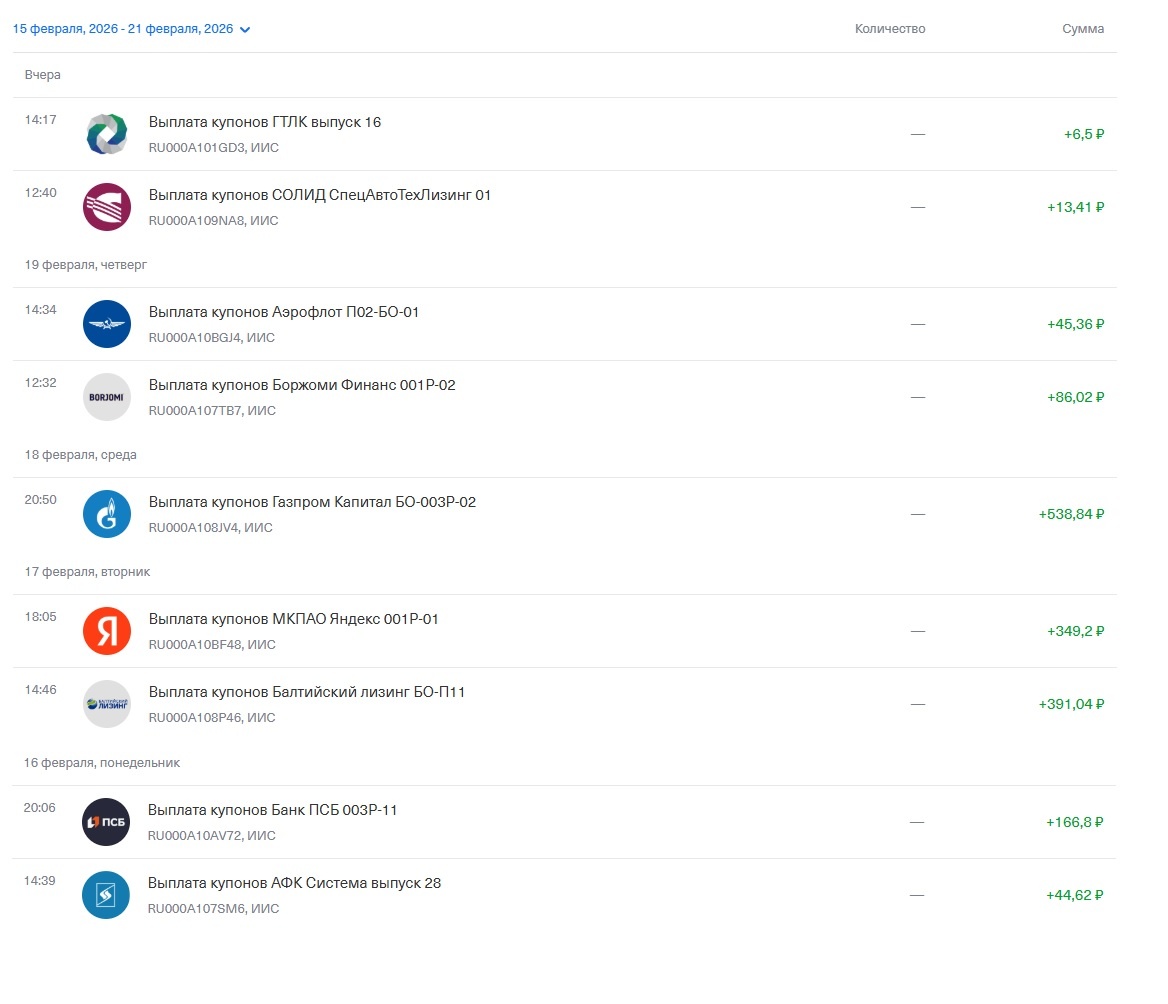
Task: Click the Аэрофлот logo icon
Action: pos(107,324)
